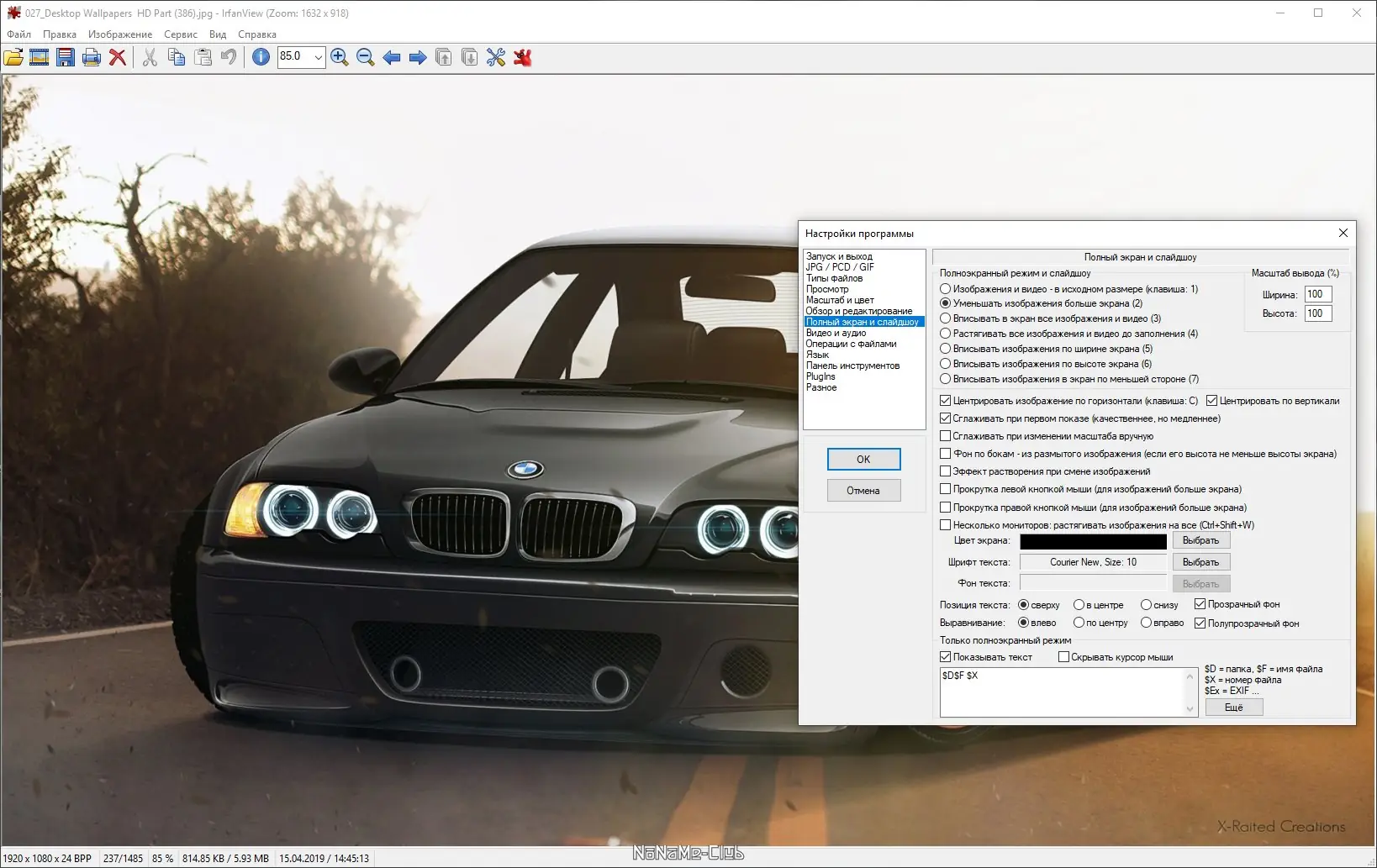Open the zoom percentage dropdown
This screenshot has height=868, width=1377.
319,57
